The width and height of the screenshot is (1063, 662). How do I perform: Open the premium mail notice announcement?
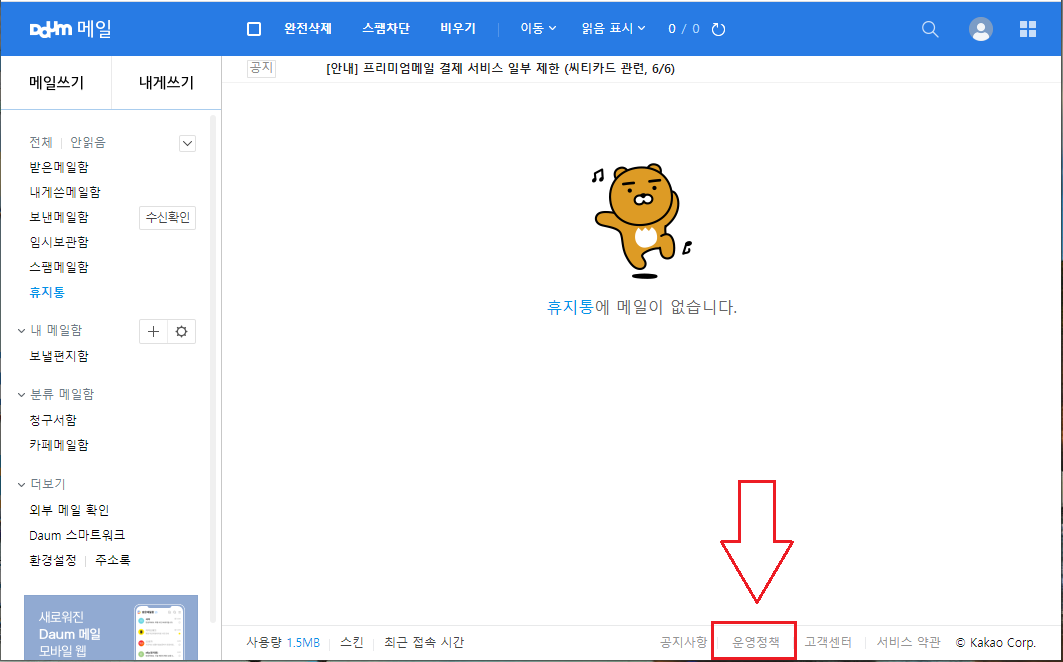click(500, 69)
